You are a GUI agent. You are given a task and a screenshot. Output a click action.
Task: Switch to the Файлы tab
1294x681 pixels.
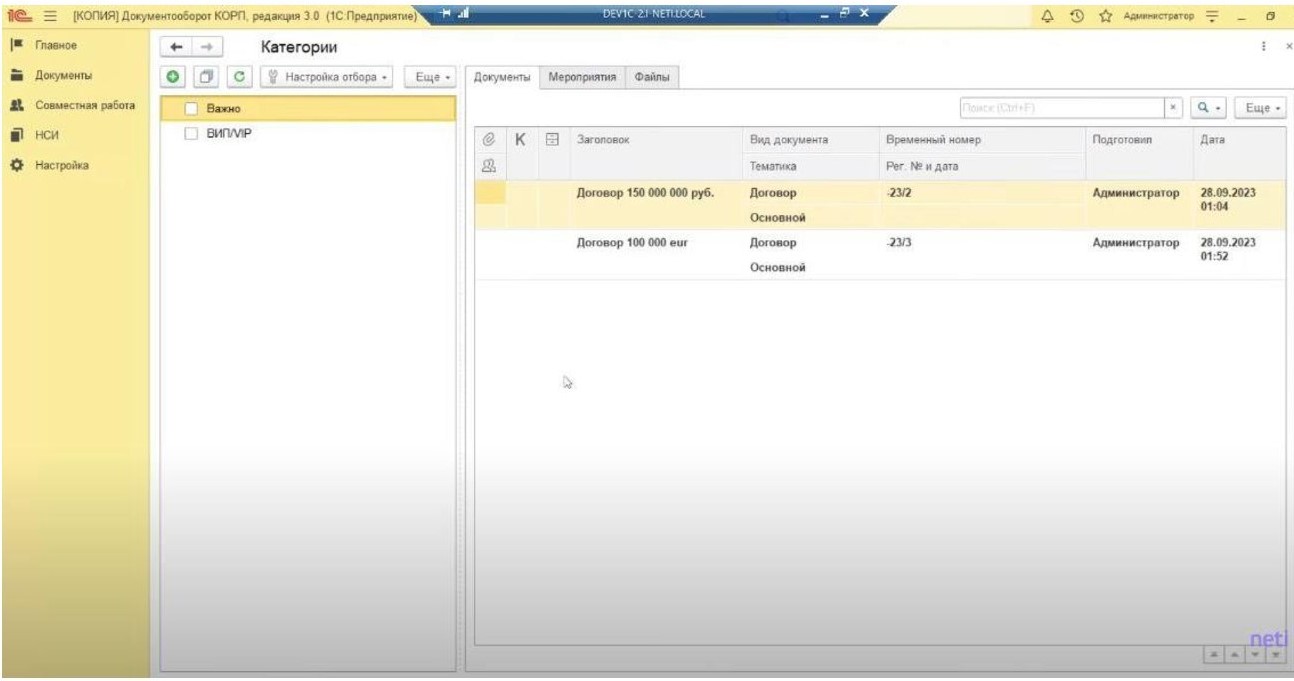(655, 78)
